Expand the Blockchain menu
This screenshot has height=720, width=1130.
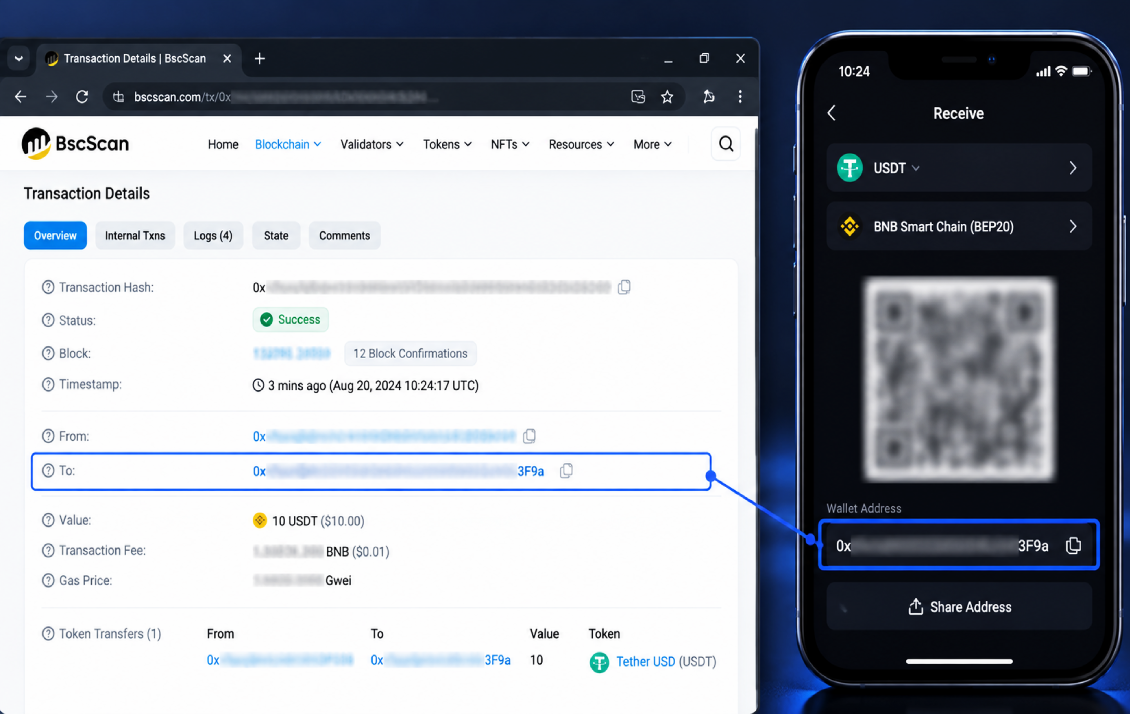(288, 144)
